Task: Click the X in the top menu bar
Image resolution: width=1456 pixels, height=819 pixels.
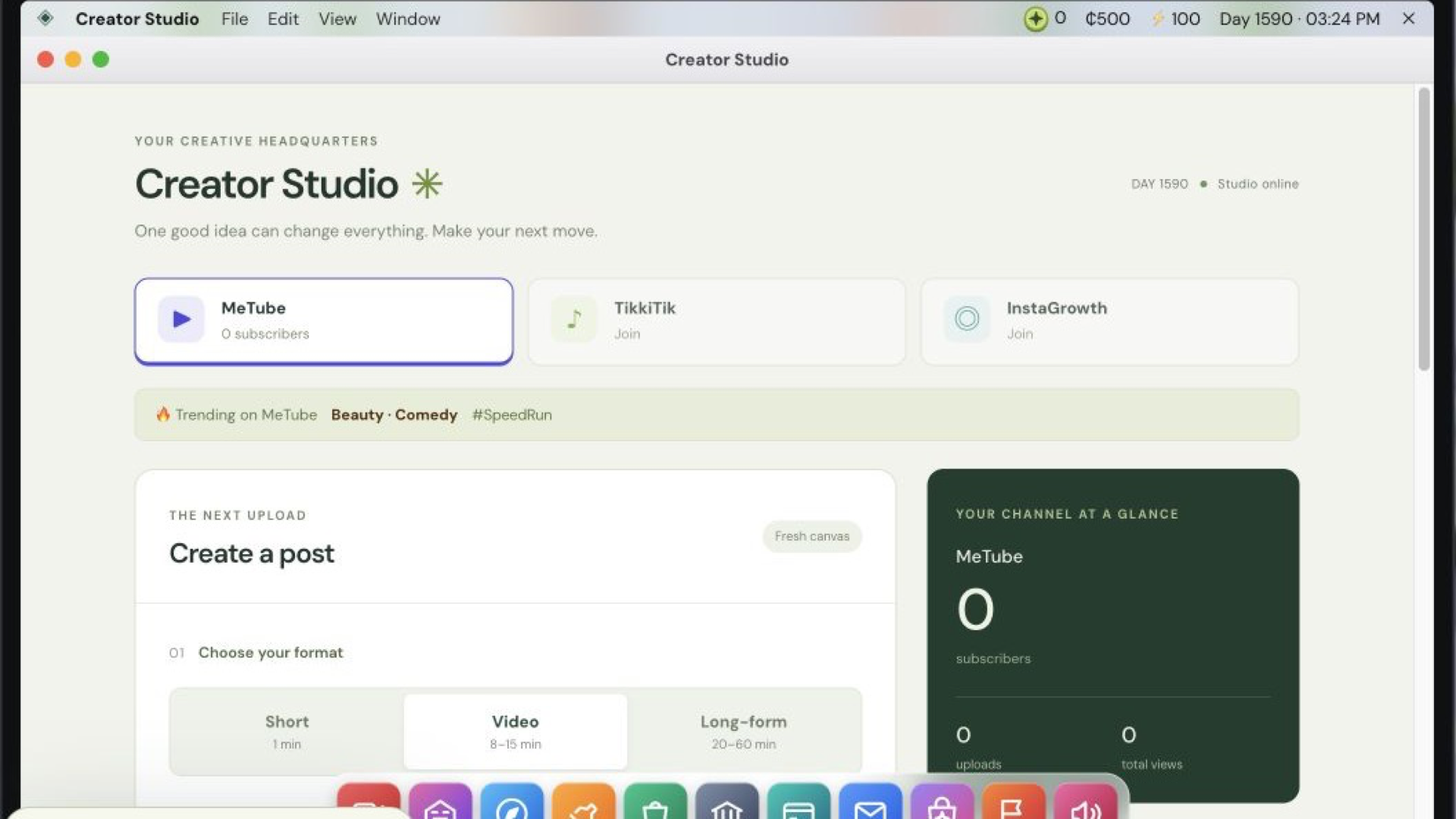Action: point(1408,18)
